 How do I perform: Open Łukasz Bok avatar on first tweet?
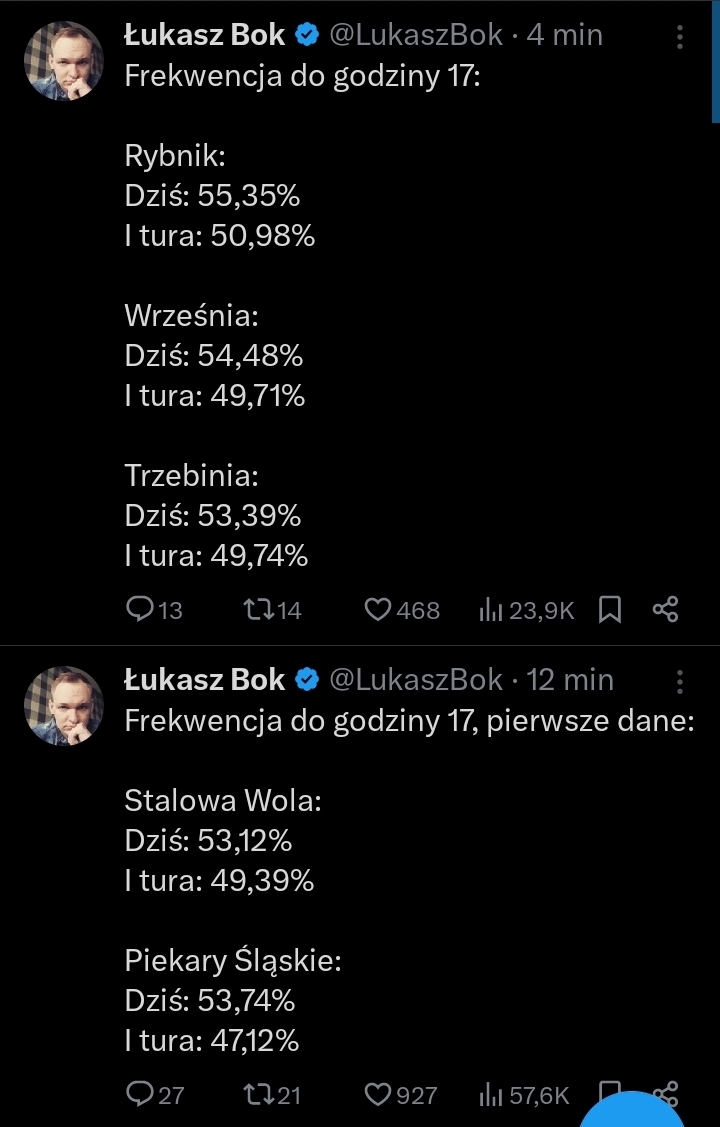click(x=63, y=60)
